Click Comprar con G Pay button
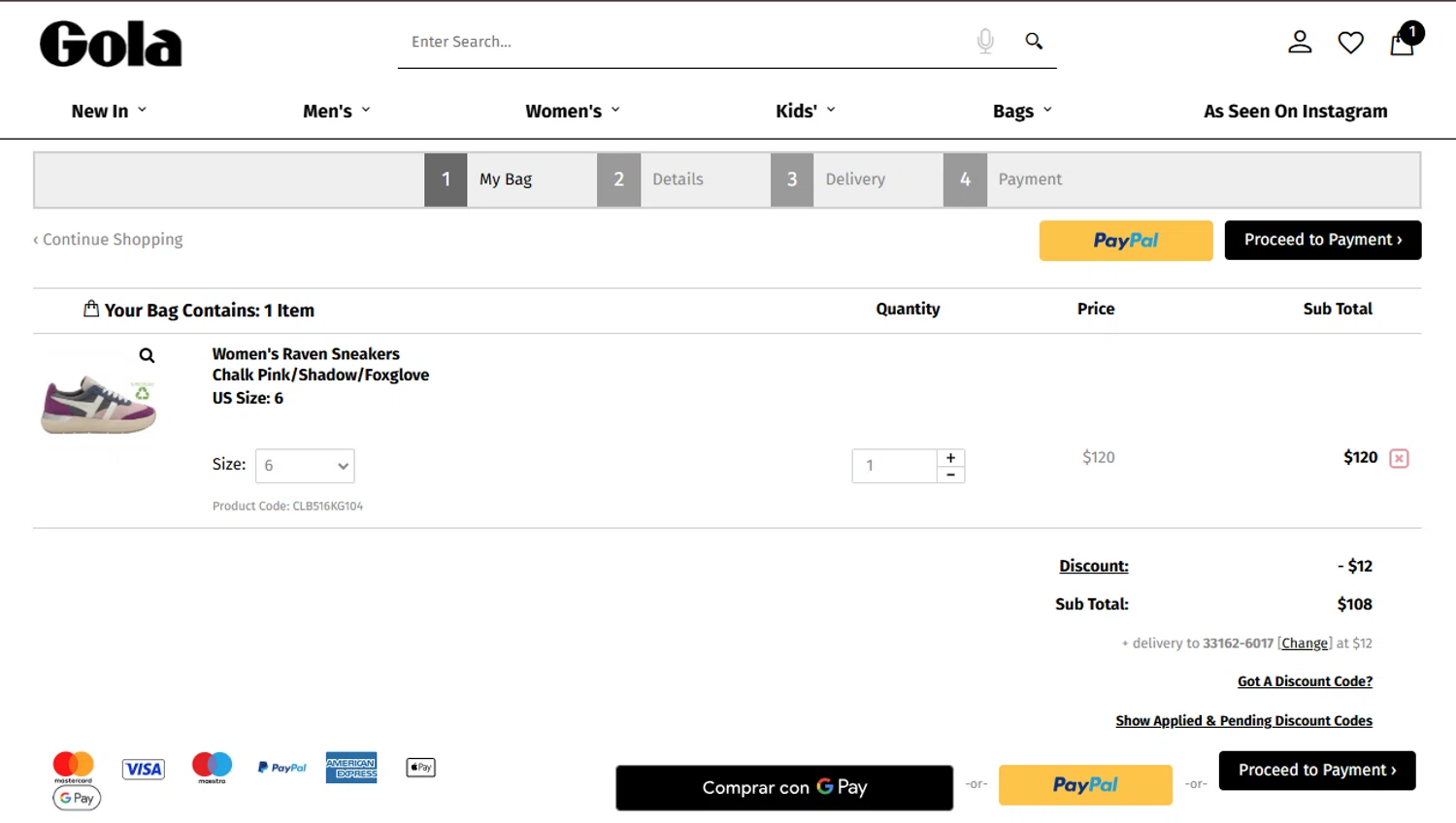The width and height of the screenshot is (1456, 823). [x=784, y=788]
